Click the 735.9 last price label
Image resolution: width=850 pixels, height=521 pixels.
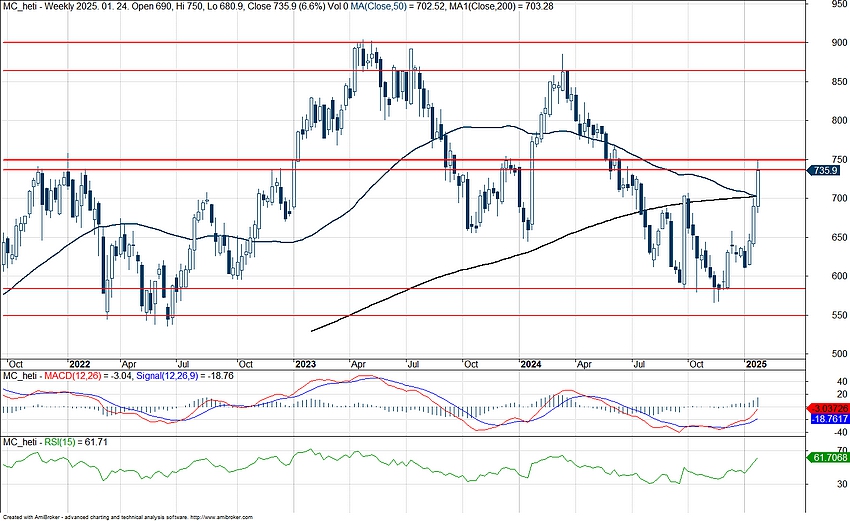coord(825,171)
